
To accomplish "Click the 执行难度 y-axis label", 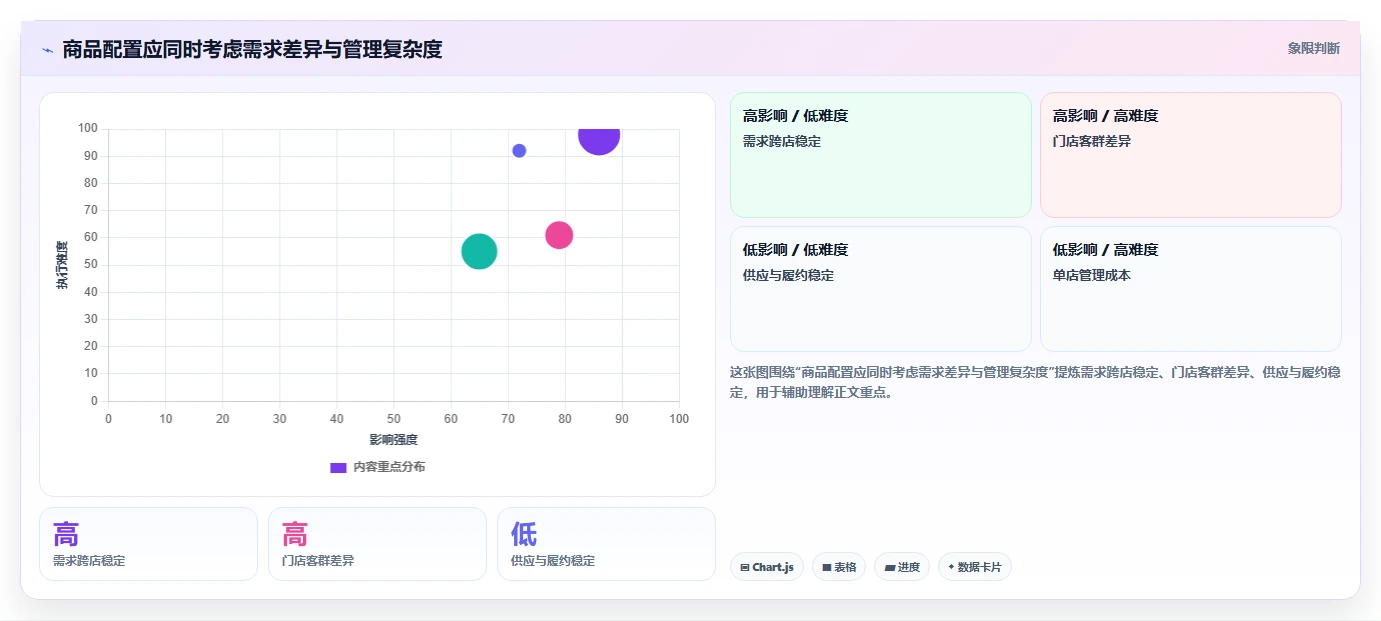I will pos(62,265).
